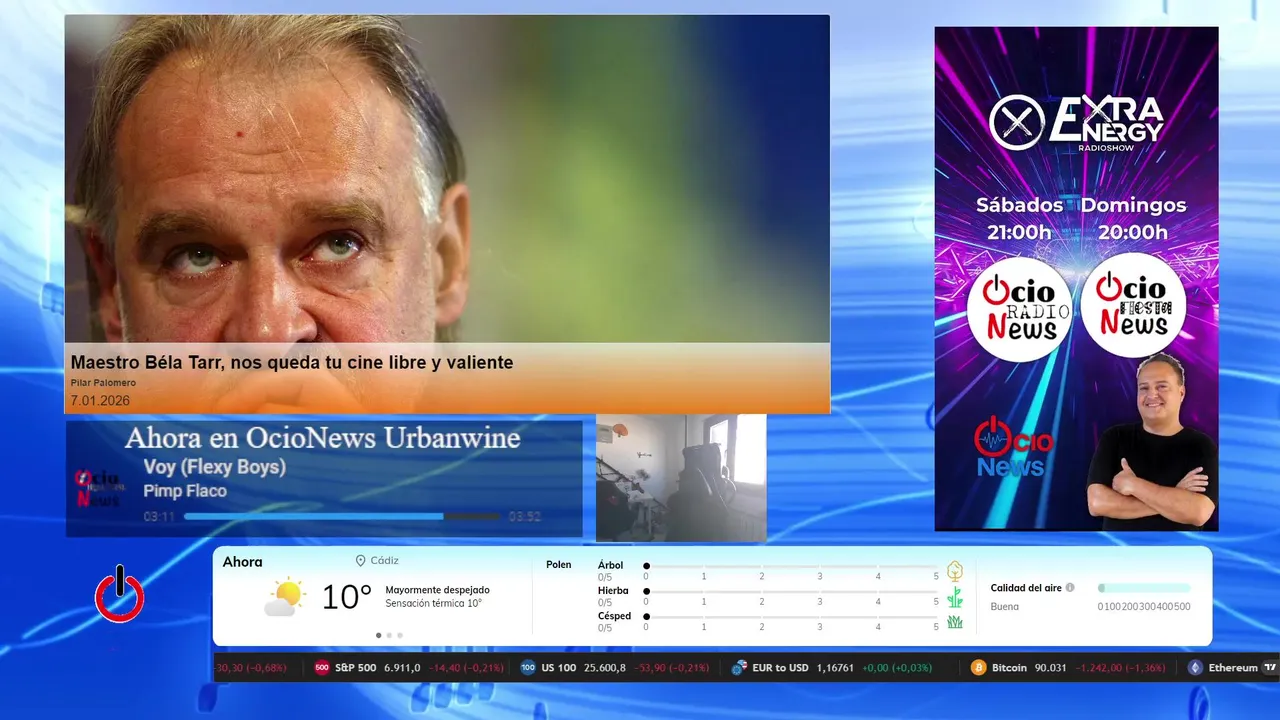Click the webcam studio video thumbnail
The width and height of the screenshot is (1280, 720).
click(681, 478)
